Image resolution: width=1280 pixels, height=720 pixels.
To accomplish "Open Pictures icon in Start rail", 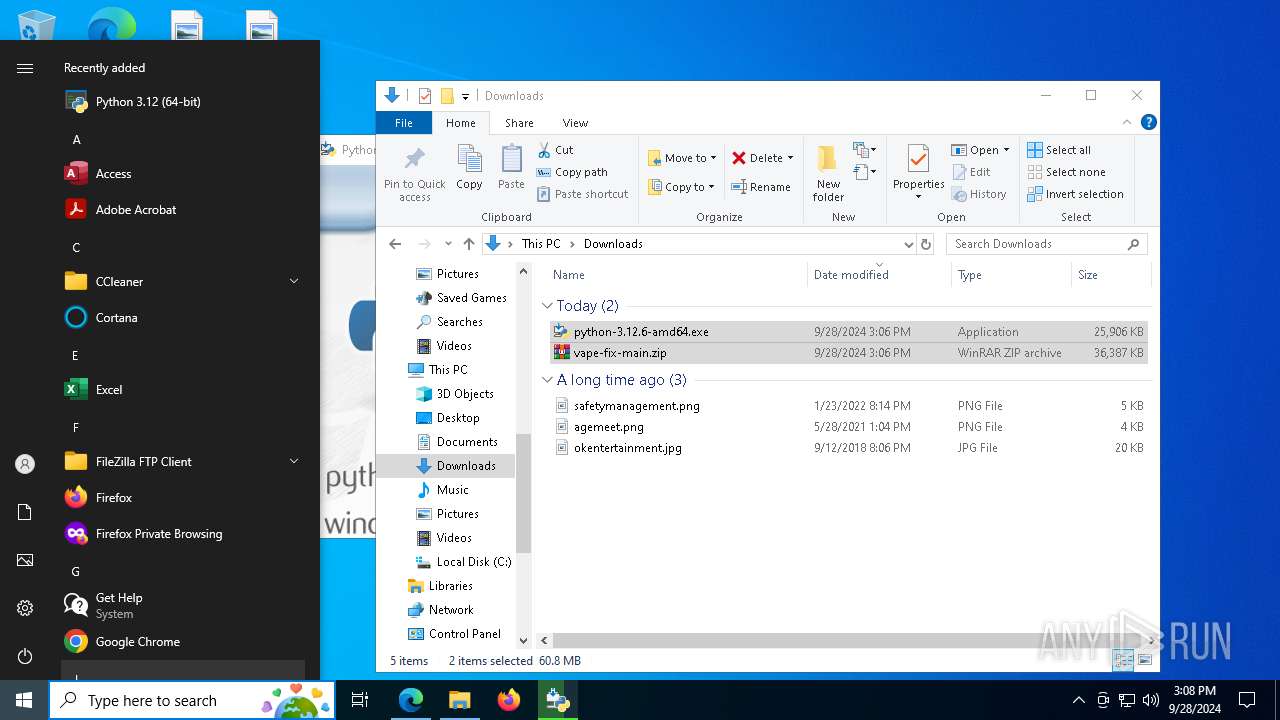I will [x=25, y=560].
